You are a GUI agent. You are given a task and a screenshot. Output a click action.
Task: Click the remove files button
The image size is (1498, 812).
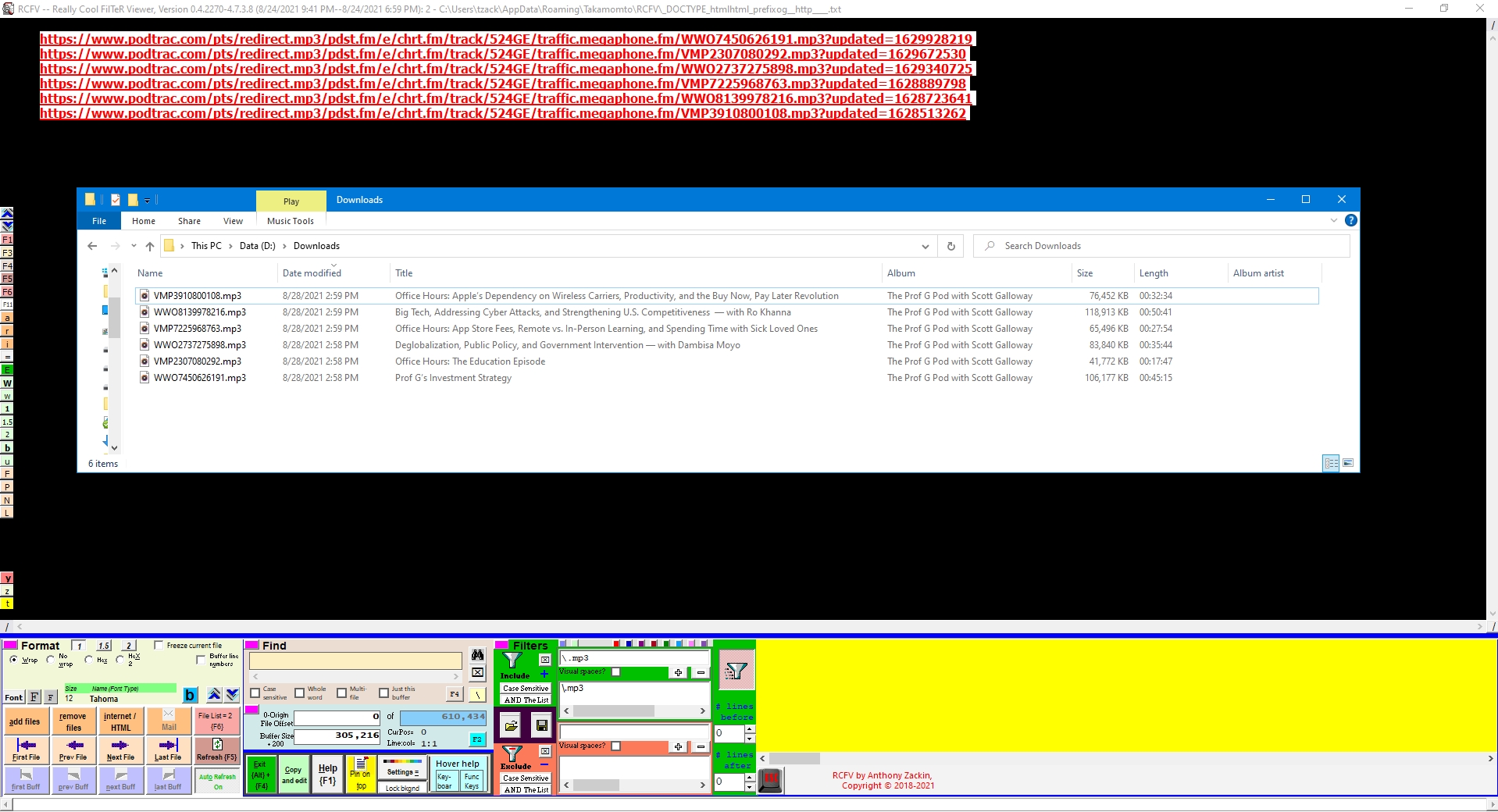73,721
